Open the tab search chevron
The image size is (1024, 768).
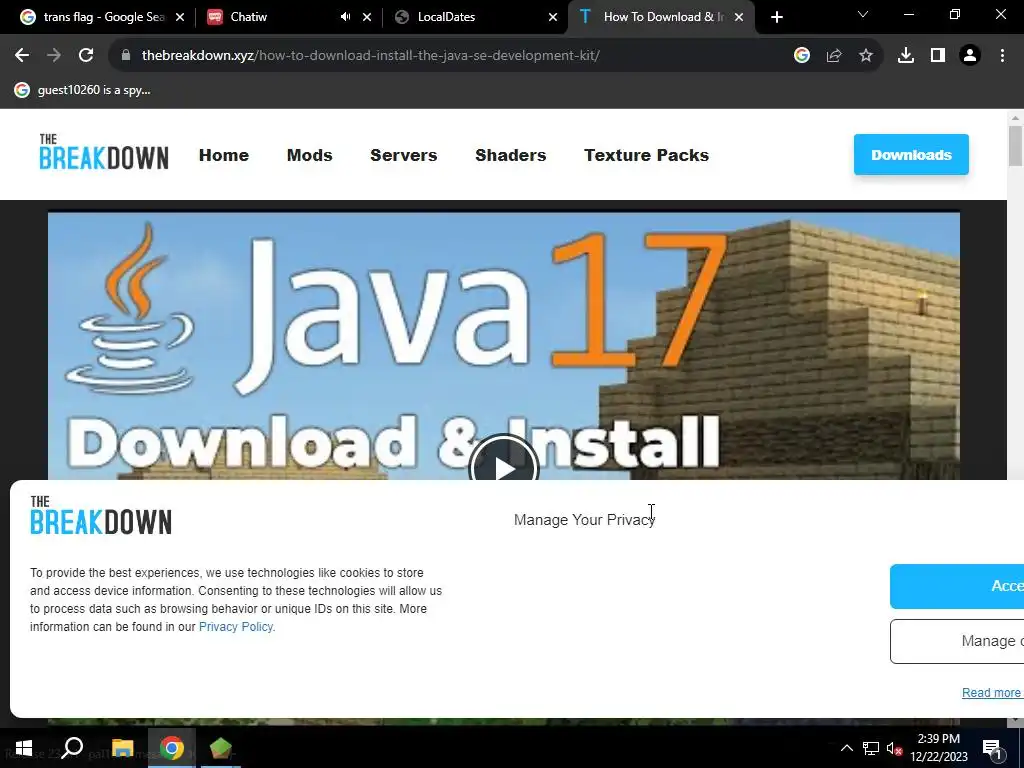pyautogui.click(x=863, y=14)
